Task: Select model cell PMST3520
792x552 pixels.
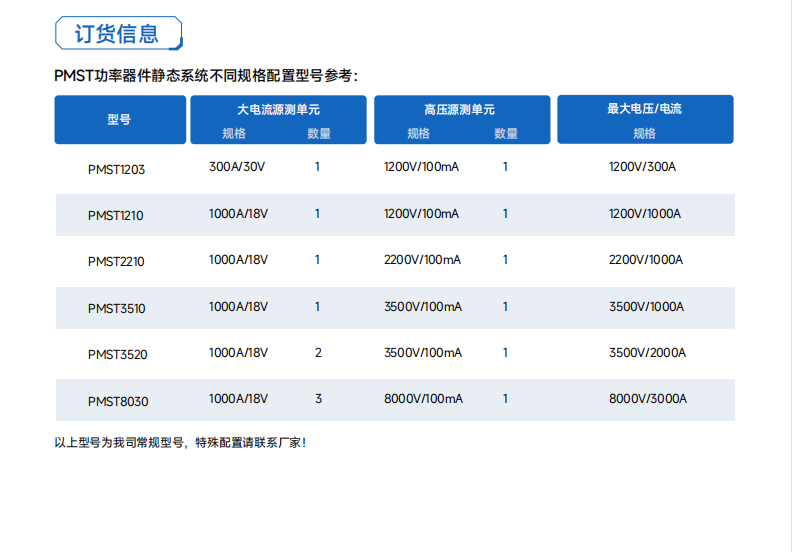Action: coord(118,355)
